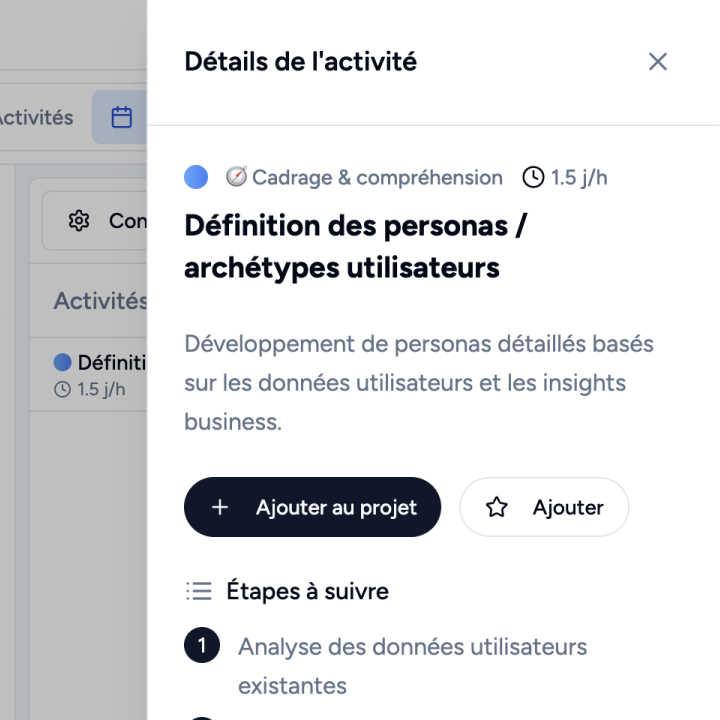Screen dimensions: 720x720
Task: Click the clock icon in the details header
Action: (x=534, y=177)
